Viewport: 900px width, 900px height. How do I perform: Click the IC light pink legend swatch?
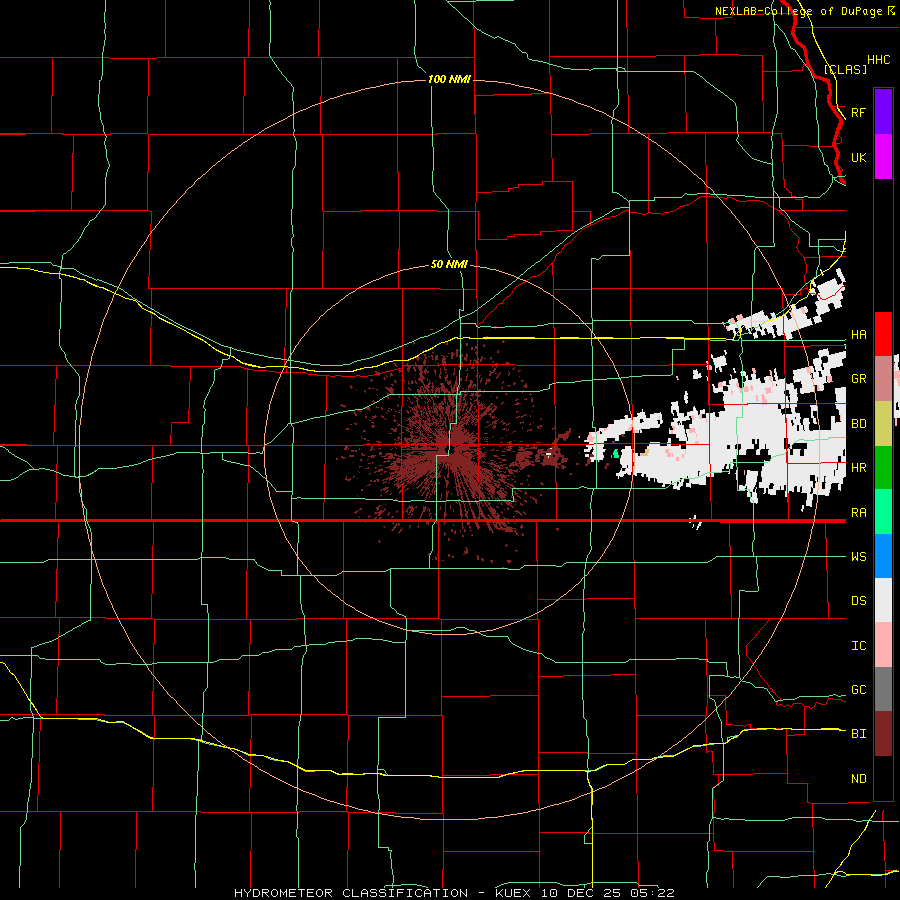(x=883, y=645)
